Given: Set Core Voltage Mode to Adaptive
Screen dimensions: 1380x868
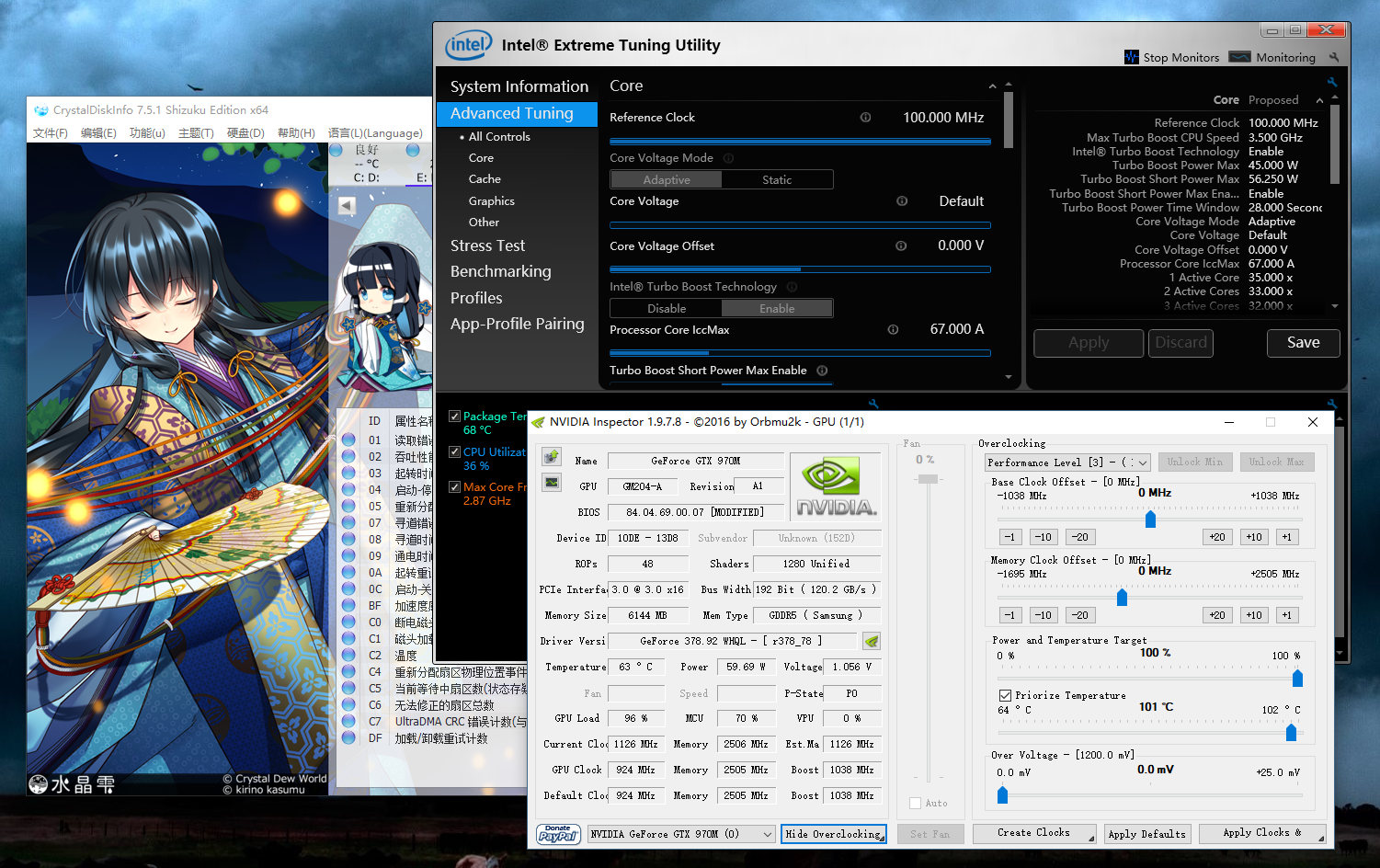Looking at the screenshot, I should click(667, 180).
